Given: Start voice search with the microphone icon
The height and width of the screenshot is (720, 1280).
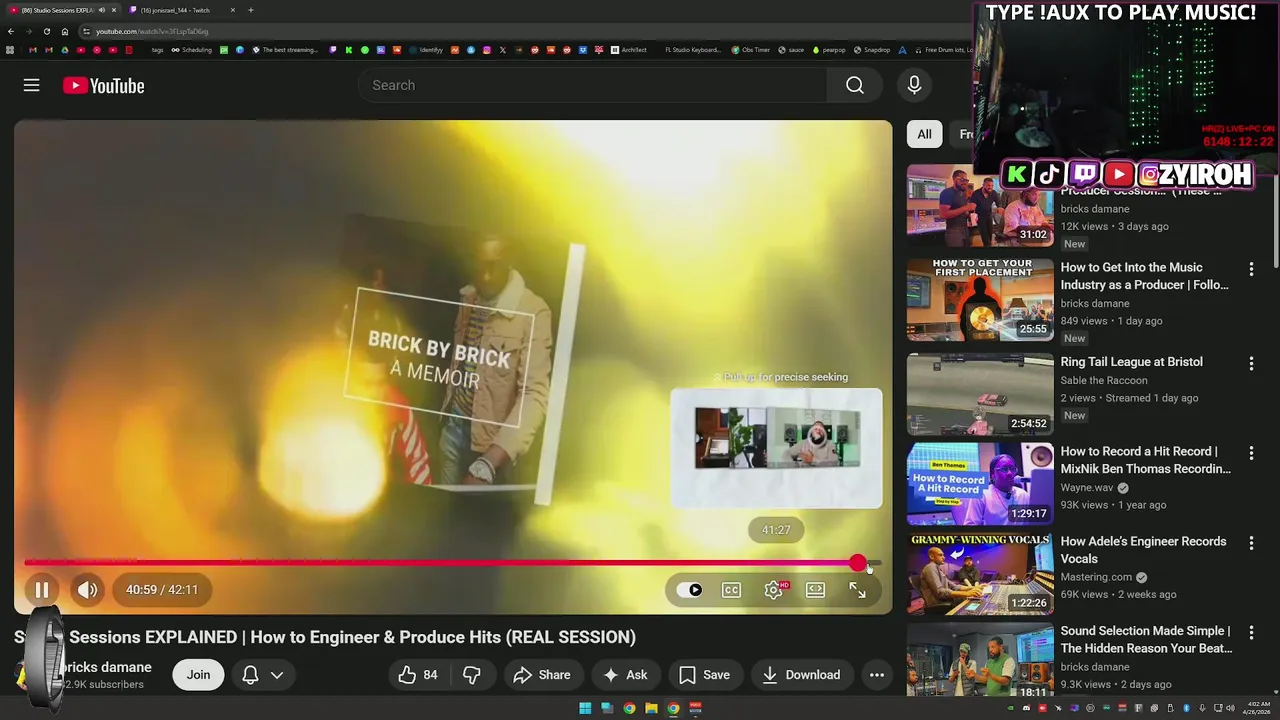Looking at the screenshot, I should click(914, 85).
